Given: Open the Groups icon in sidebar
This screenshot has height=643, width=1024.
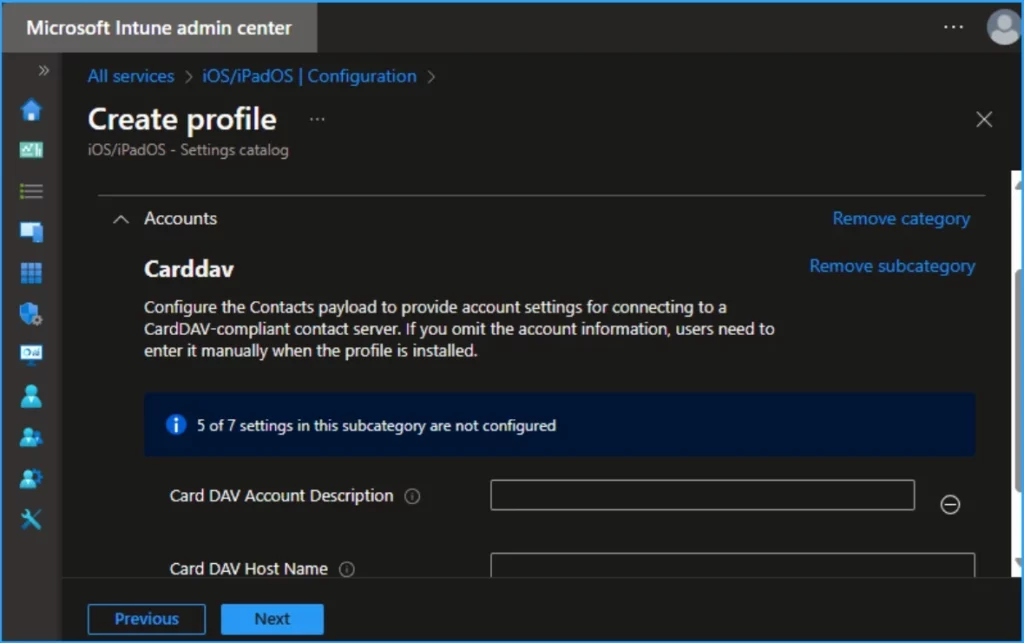Looking at the screenshot, I should (x=31, y=437).
